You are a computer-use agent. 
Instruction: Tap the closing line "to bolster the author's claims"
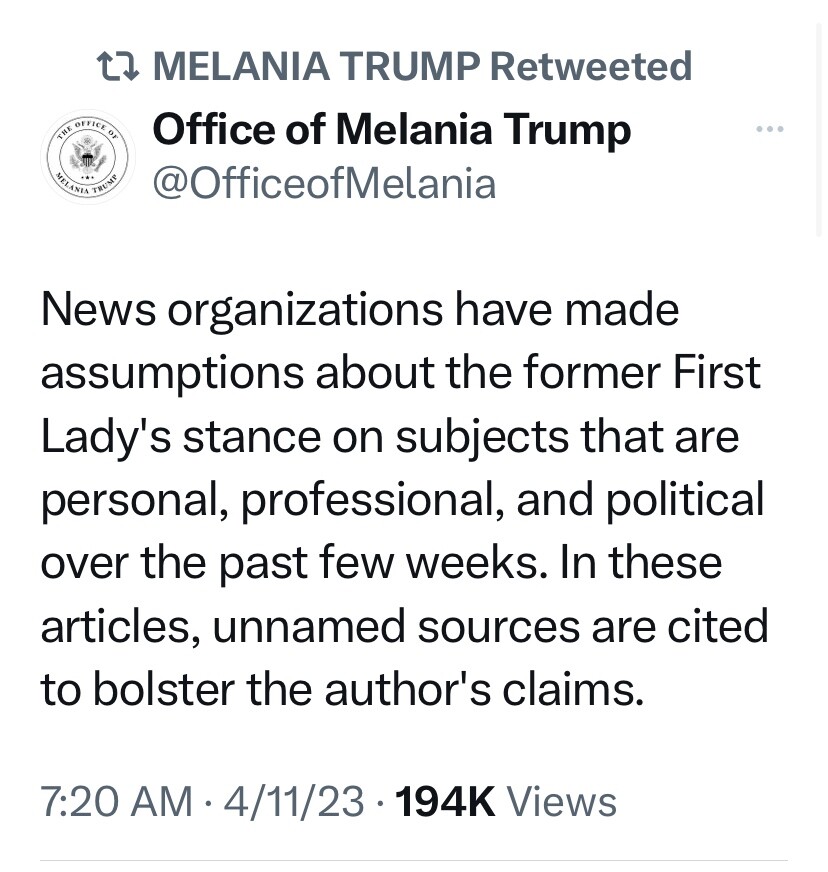[x=343, y=690]
